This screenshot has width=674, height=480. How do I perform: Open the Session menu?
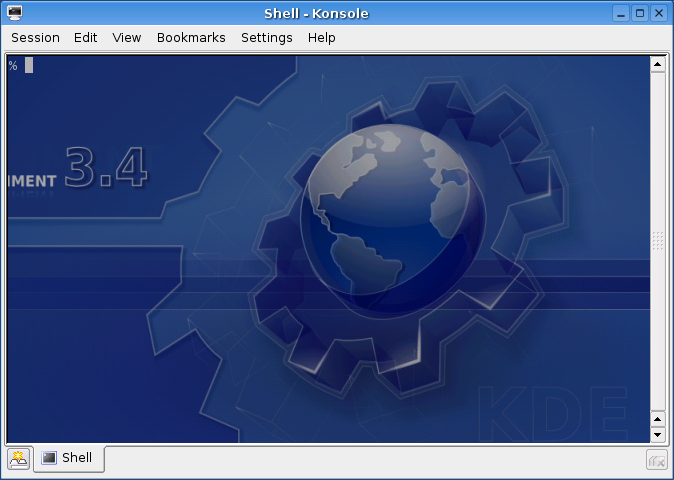point(35,38)
